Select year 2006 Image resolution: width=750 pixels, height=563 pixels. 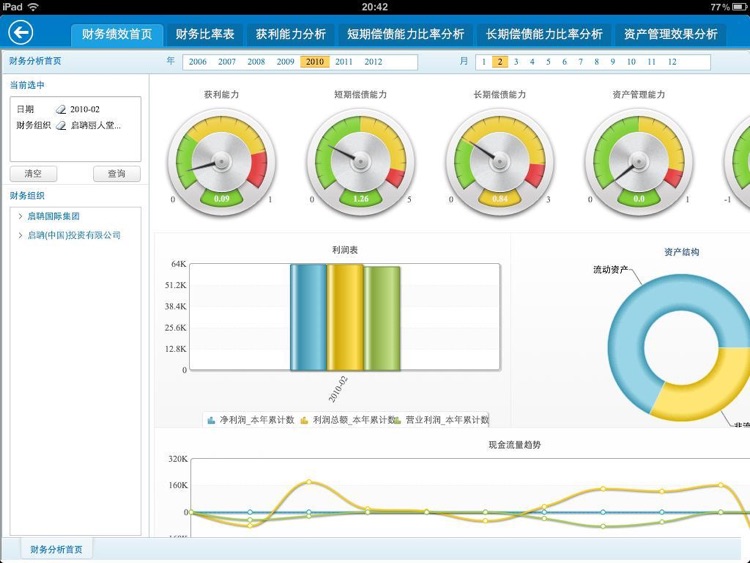[x=198, y=62]
